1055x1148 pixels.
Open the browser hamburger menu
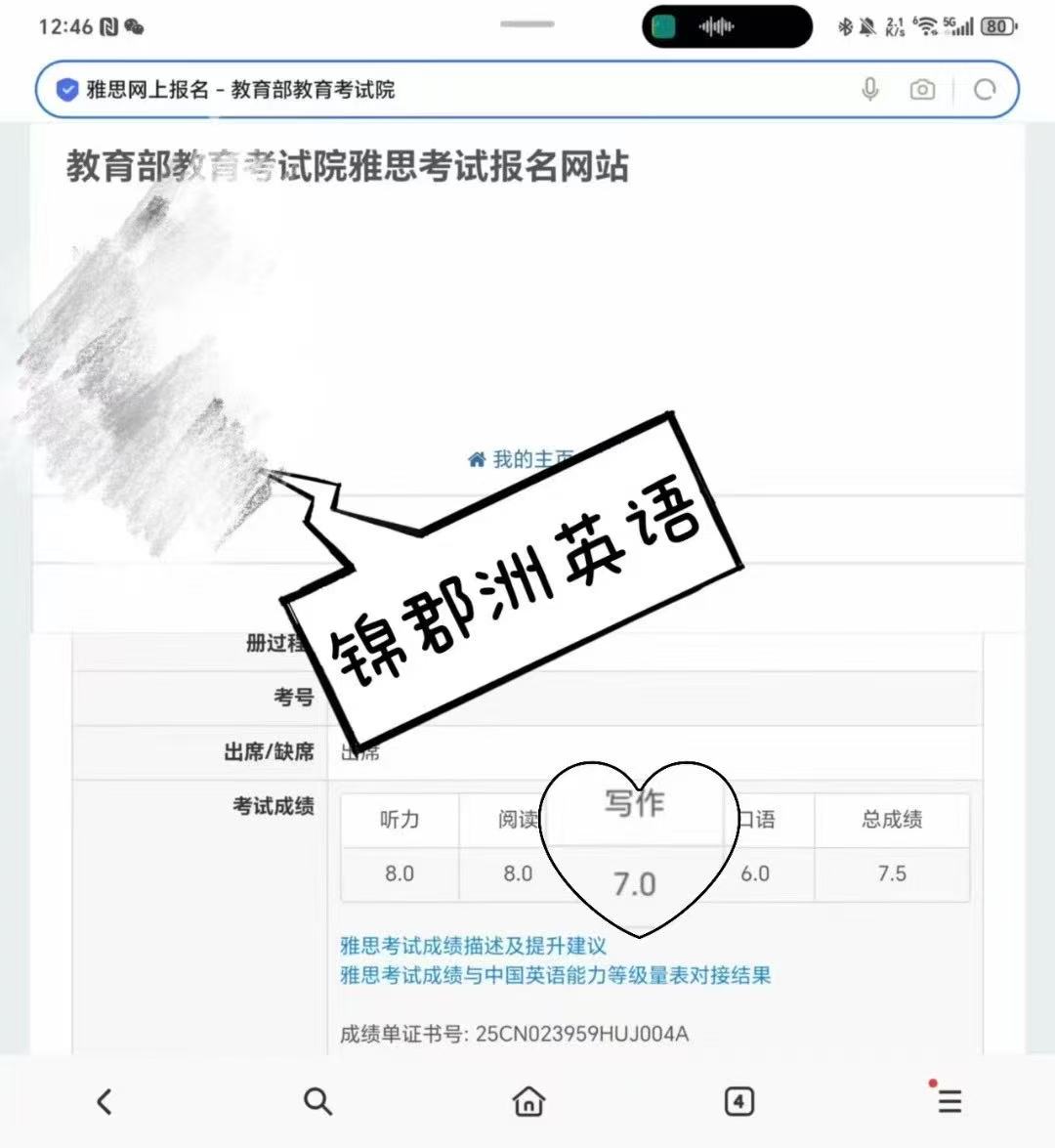pos(949,1100)
